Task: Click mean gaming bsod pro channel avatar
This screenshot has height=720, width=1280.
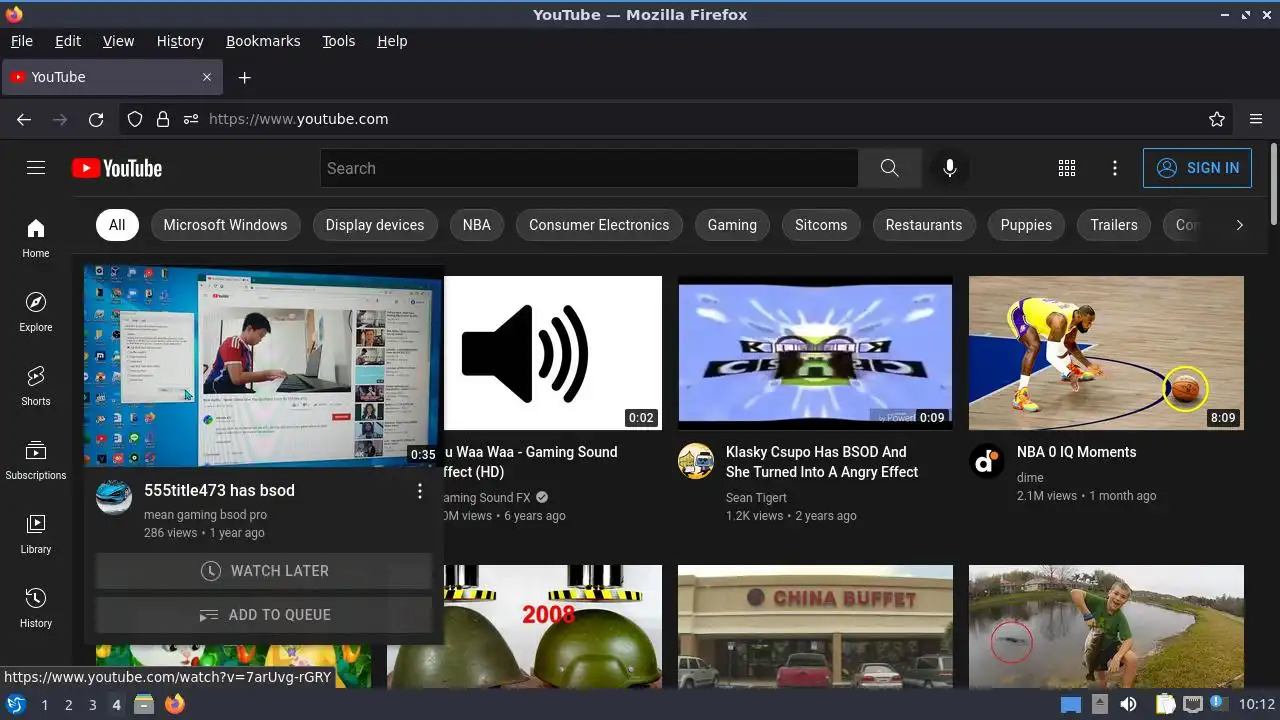Action: (114, 497)
